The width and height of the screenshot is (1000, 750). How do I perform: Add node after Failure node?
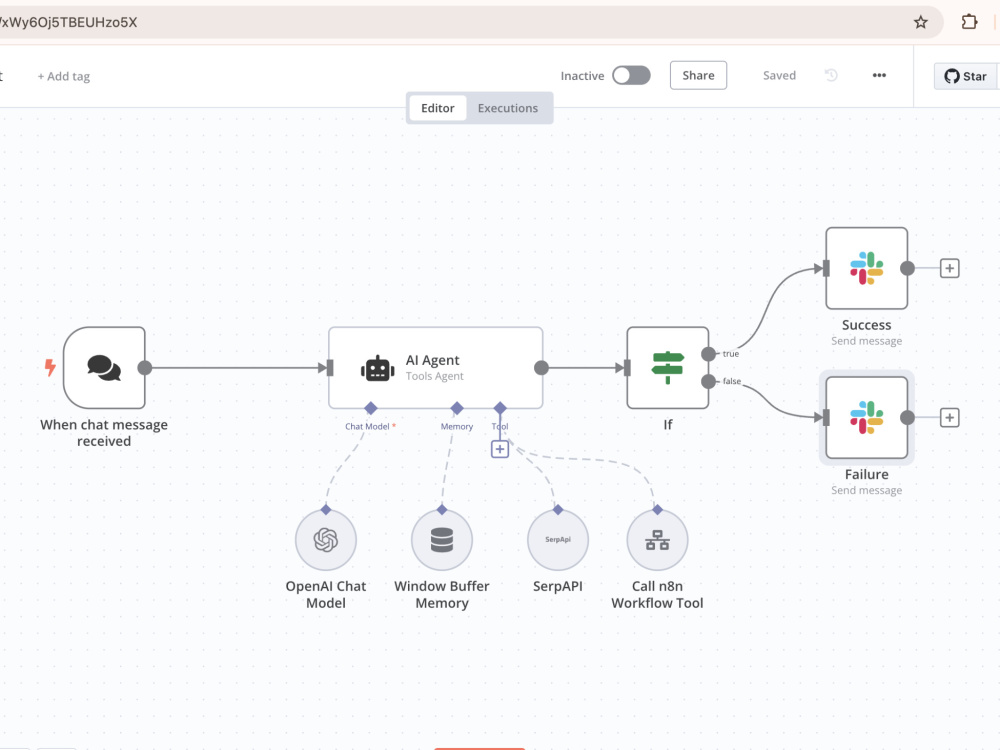(x=950, y=418)
